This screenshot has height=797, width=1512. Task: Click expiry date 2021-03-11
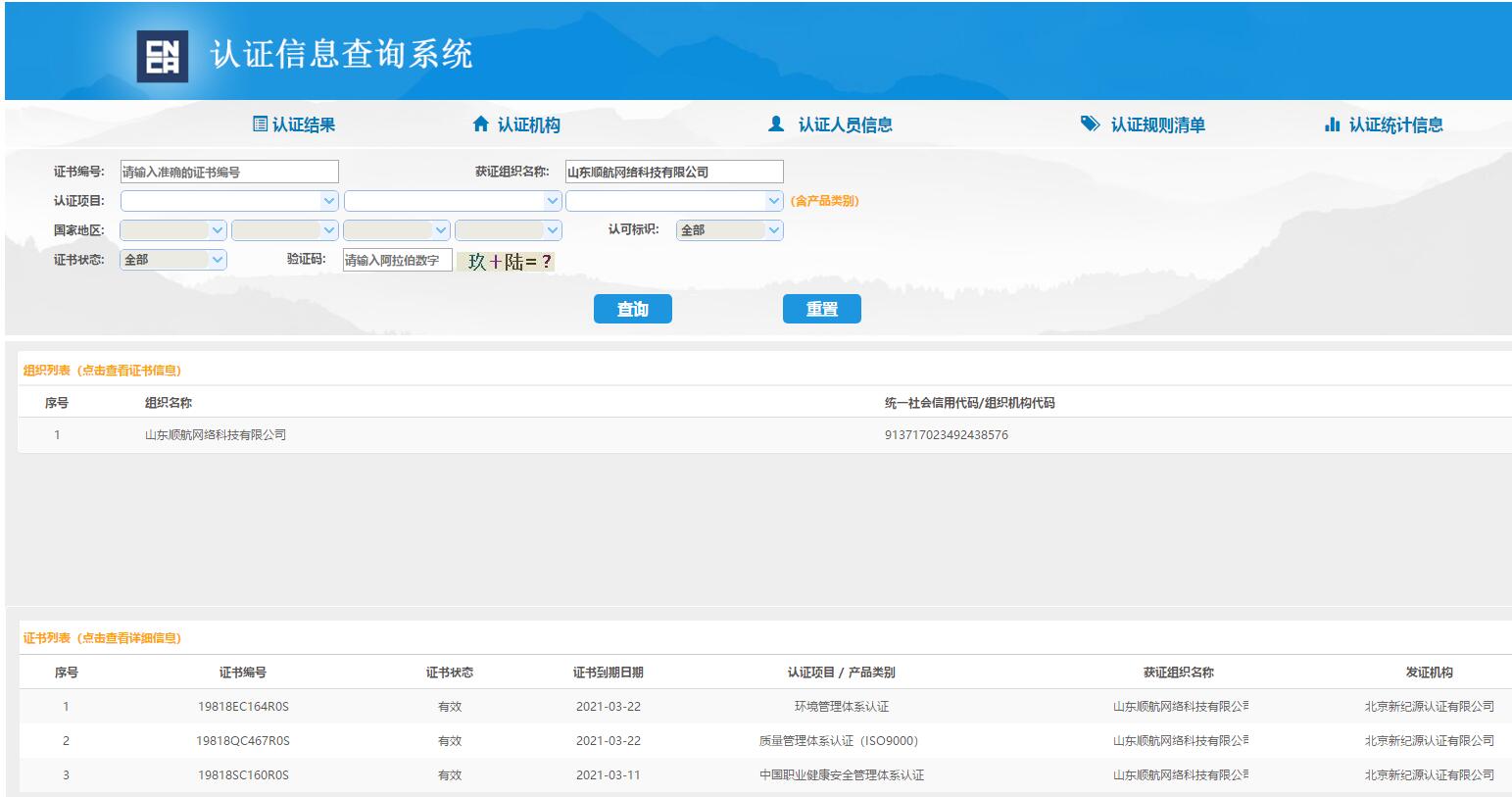tap(609, 775)
